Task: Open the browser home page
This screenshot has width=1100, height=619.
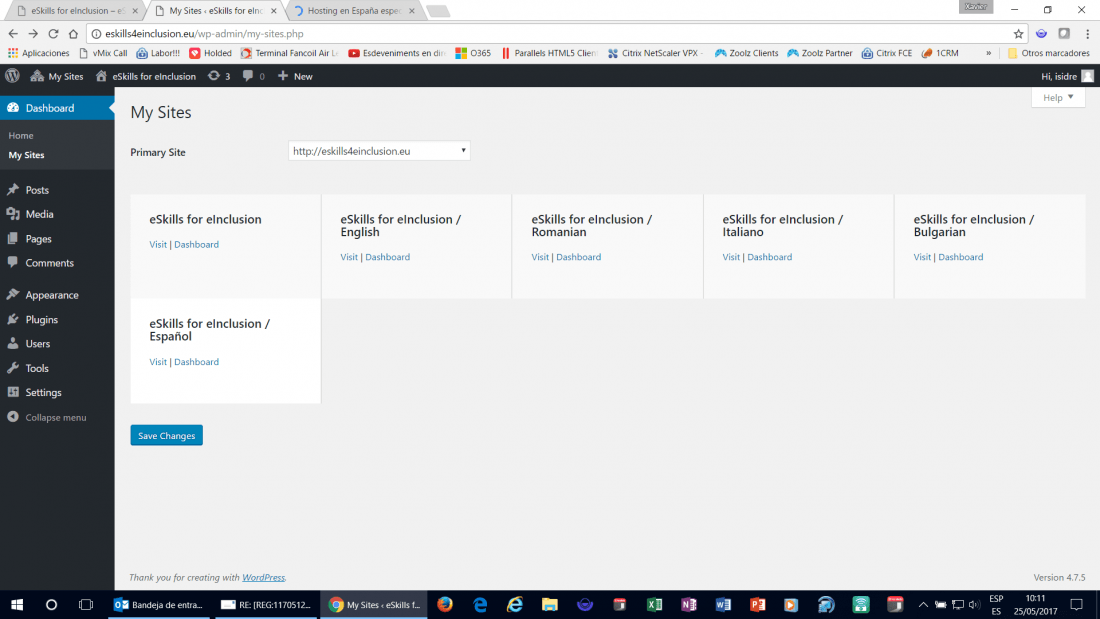Action: [73, 34]
